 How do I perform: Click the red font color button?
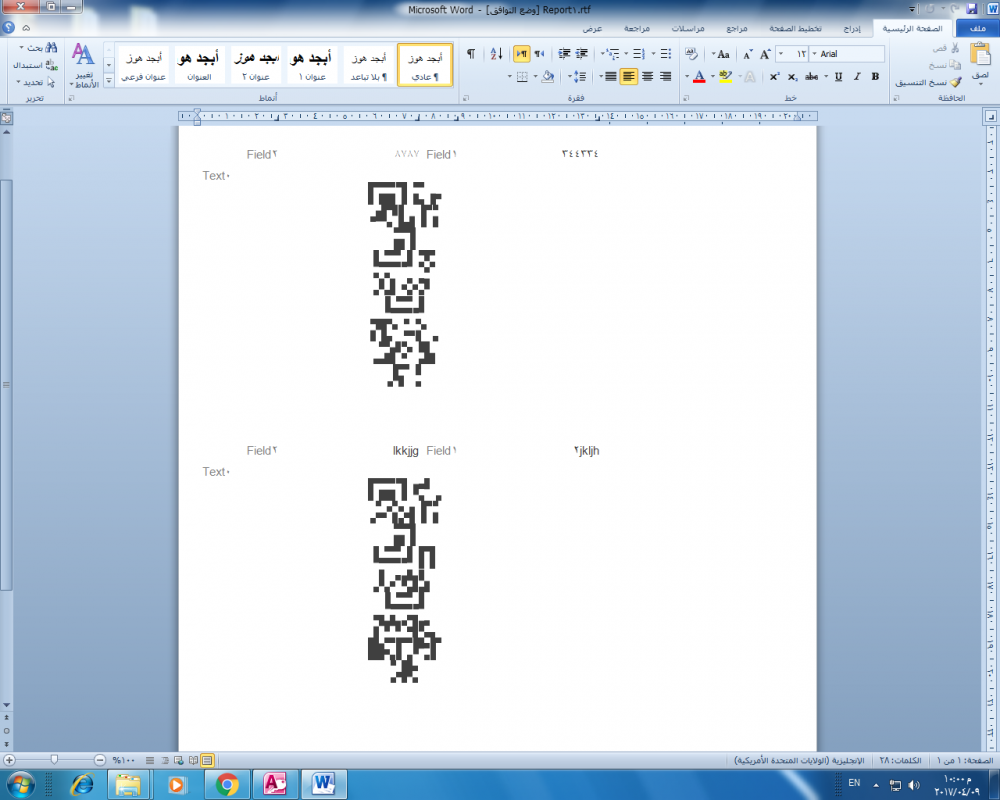[x=699, y=77]
